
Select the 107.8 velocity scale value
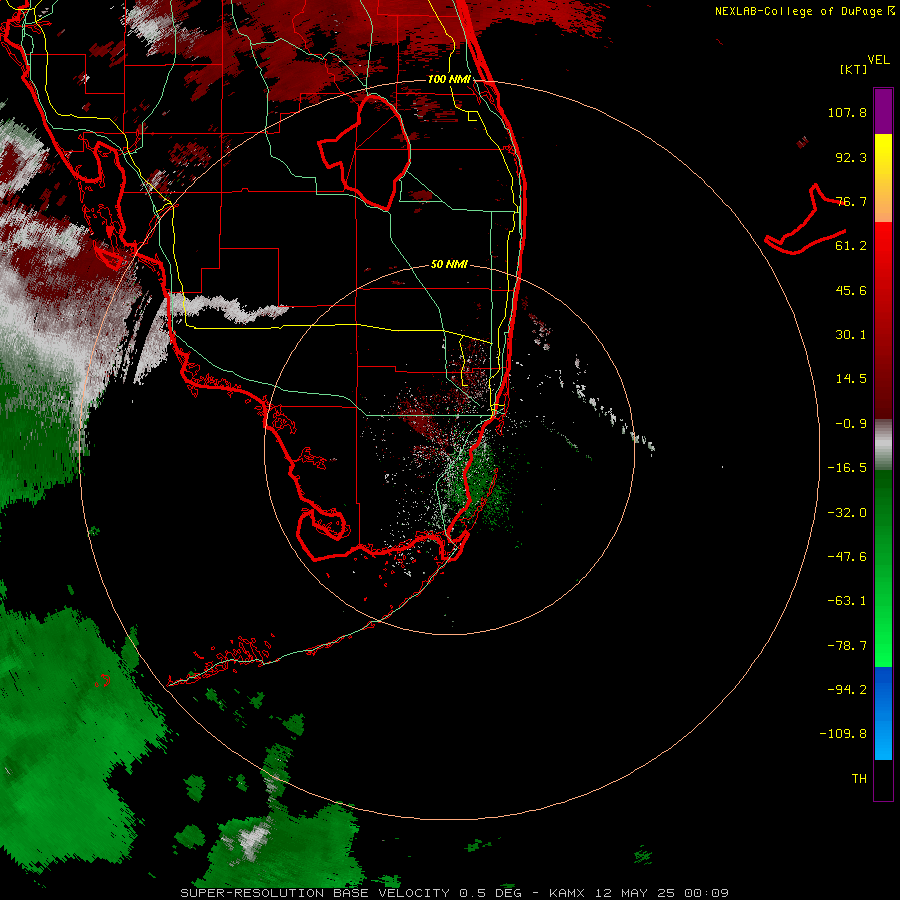pyautogui.click(x=847, y=112)
